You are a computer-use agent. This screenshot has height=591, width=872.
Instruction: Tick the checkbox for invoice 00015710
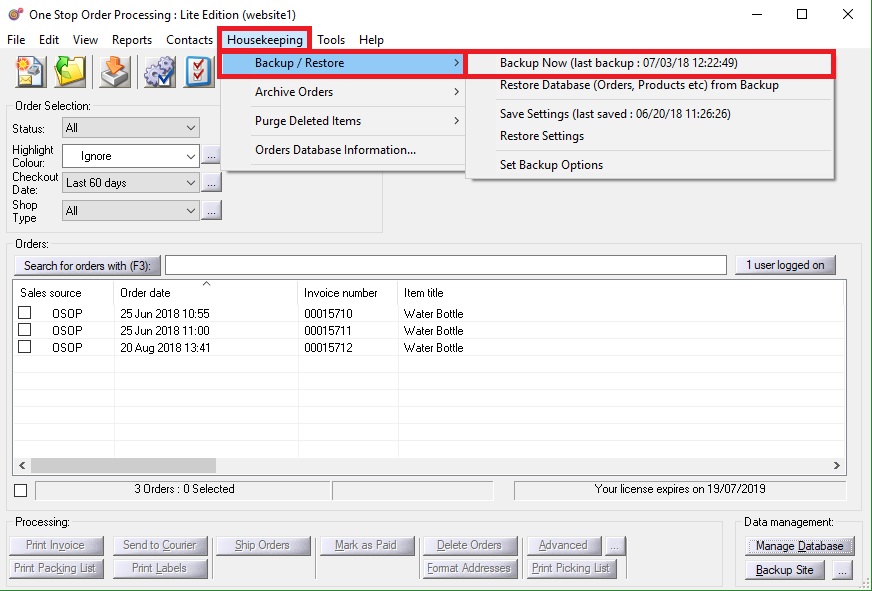click(x=24, y=312)
